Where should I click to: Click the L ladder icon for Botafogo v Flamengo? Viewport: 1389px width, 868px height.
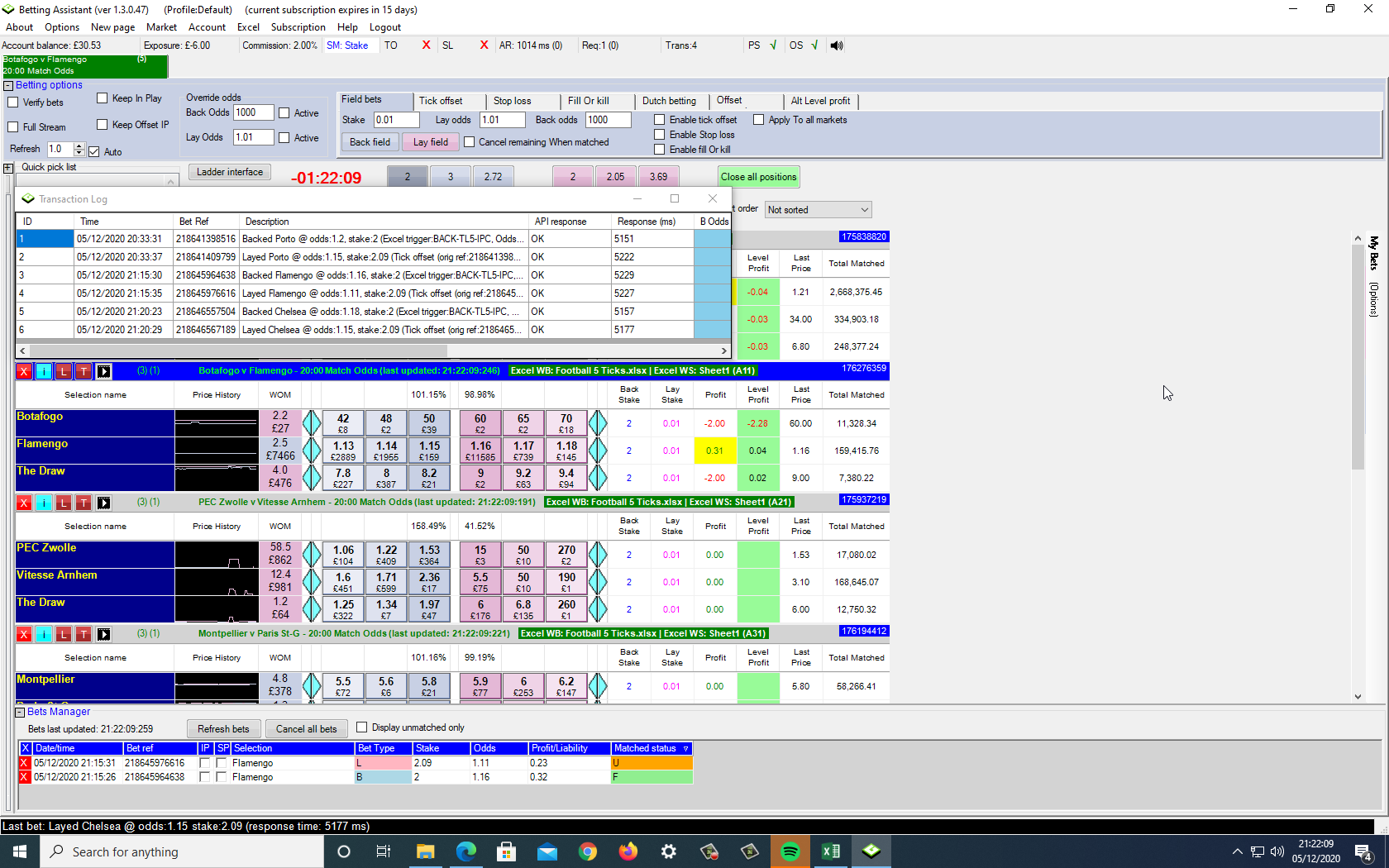[64, 371]
